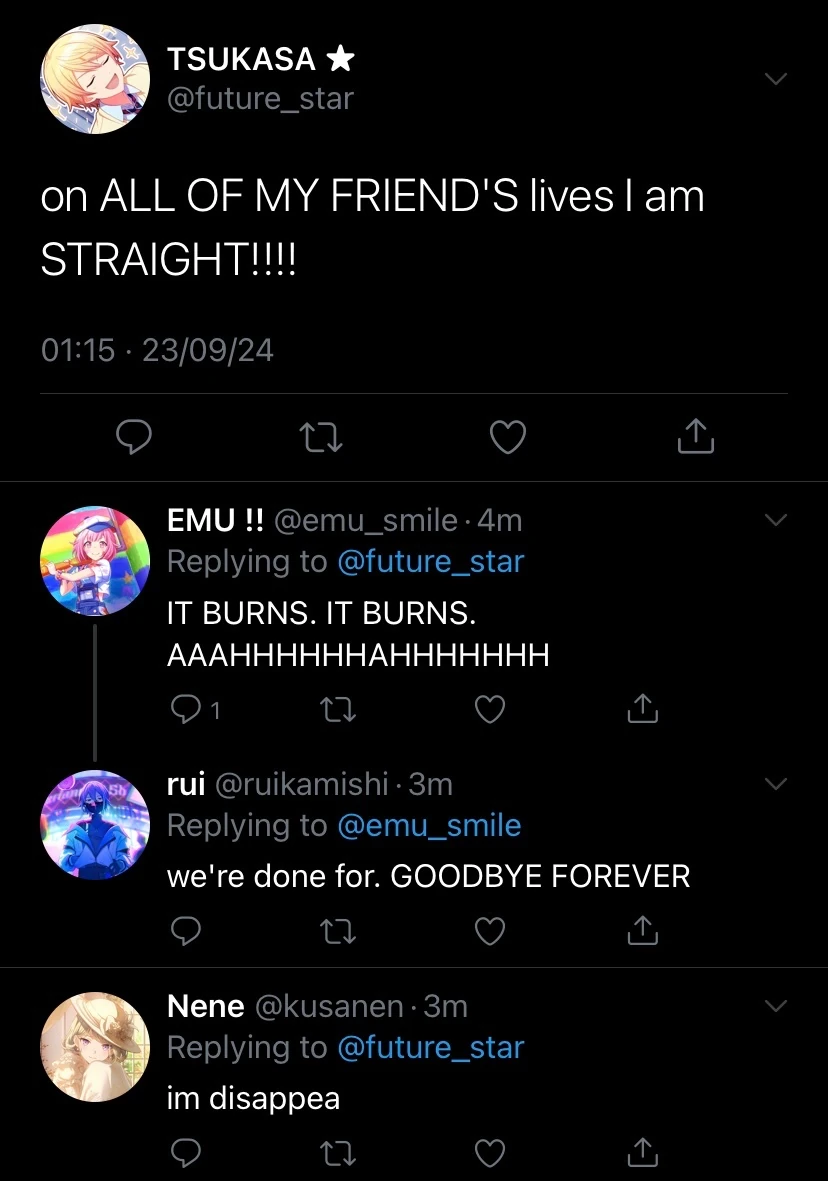The image size is (828, 1181).
Task: Reply to TSUKASA's main tweet
Action: [134, 437]
